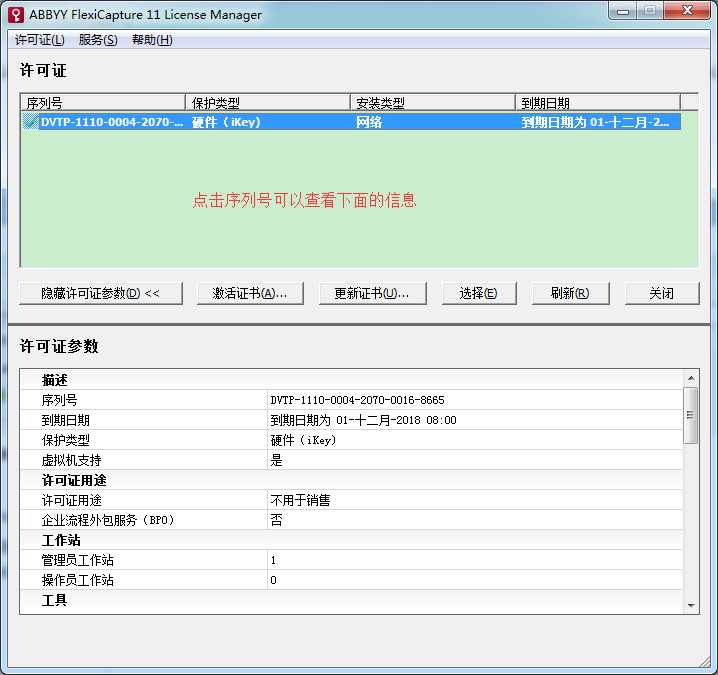Screen dimensions: 718x675
Task: Click the 更新证书(U)... button
Action: pyautogui.click(x=372, y=293)
